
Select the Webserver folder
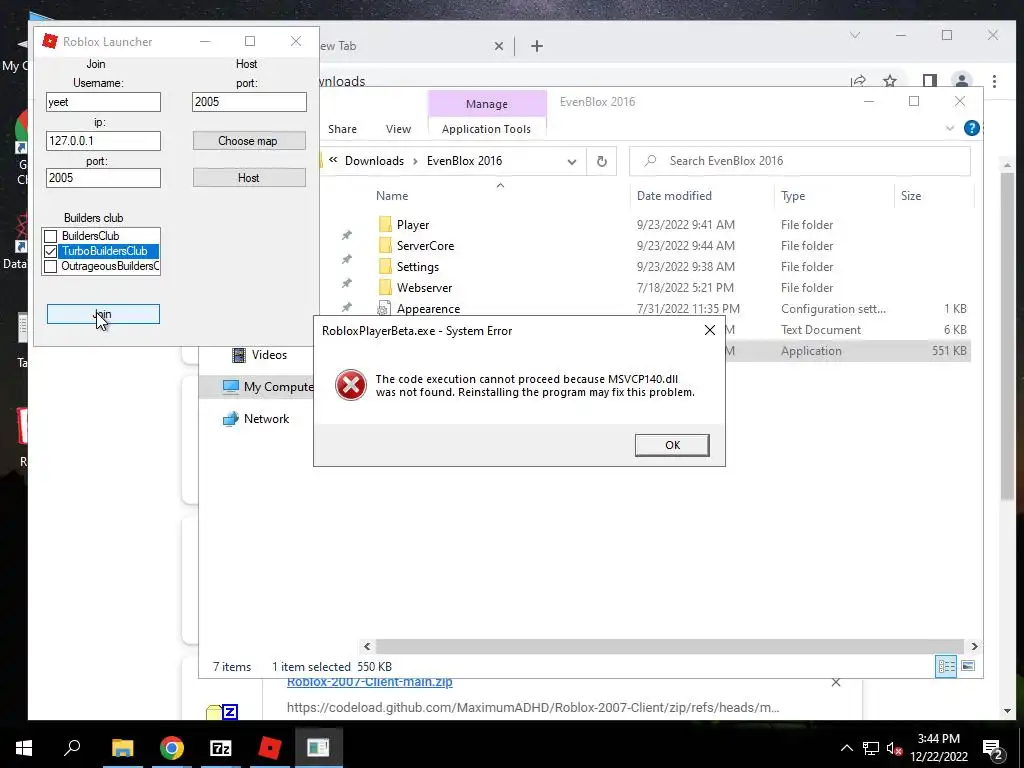pyautogui.click(x=424, y=287)
